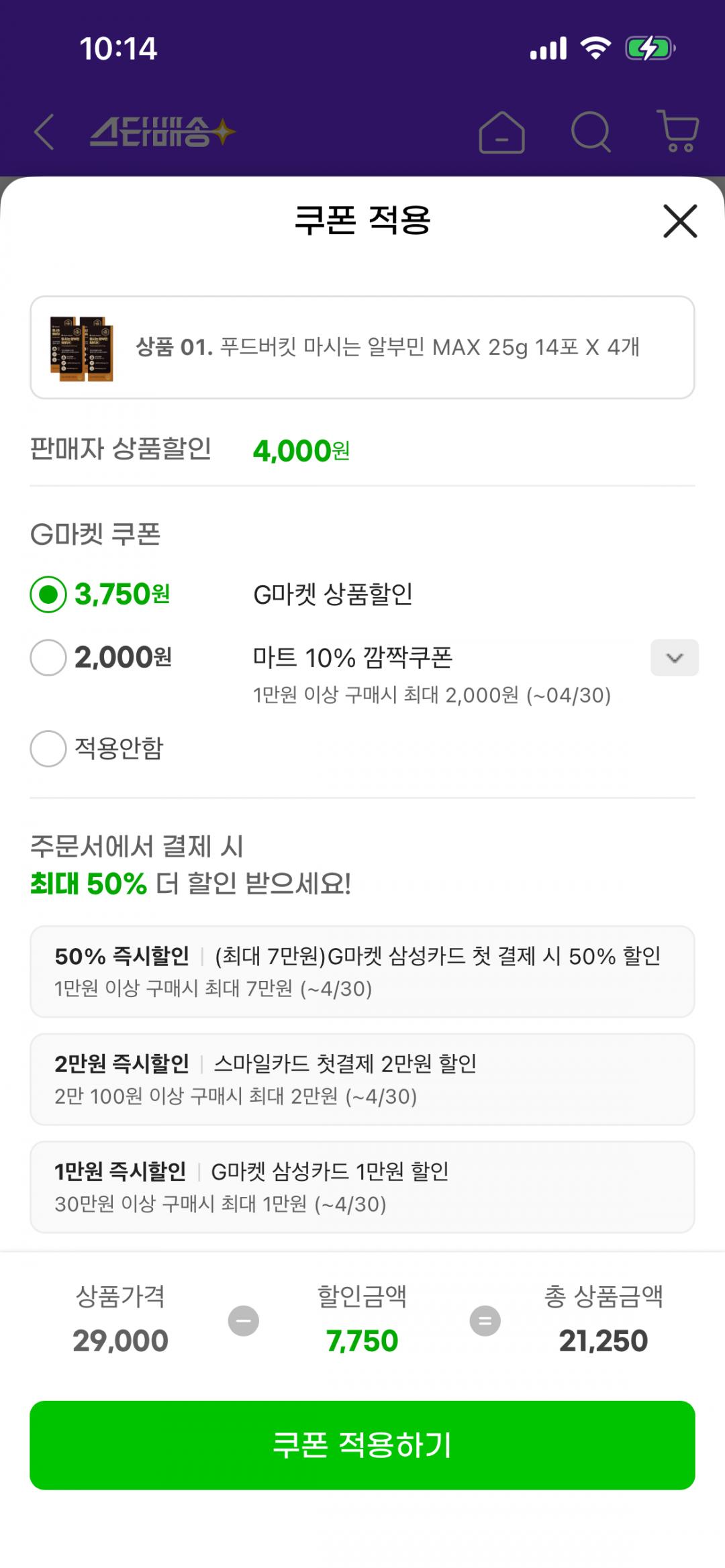Select the 3,750원 G마켓 상품할인 radio
Screen dimensions: 725x1568
tap(48, 594)
